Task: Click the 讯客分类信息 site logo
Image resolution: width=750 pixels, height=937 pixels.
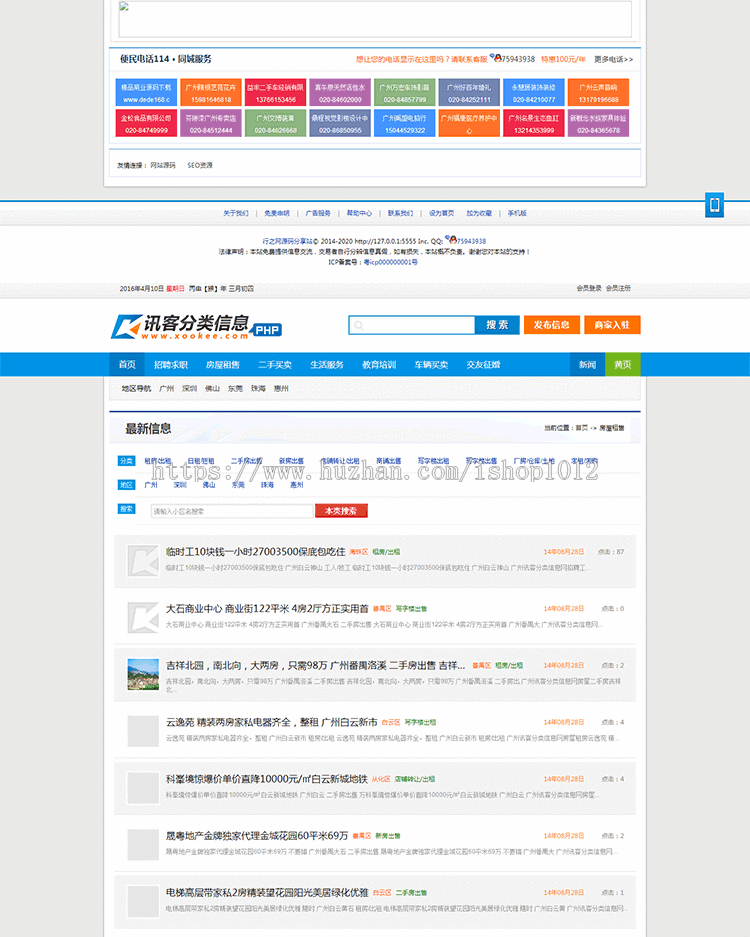Action: coord(196,327)
